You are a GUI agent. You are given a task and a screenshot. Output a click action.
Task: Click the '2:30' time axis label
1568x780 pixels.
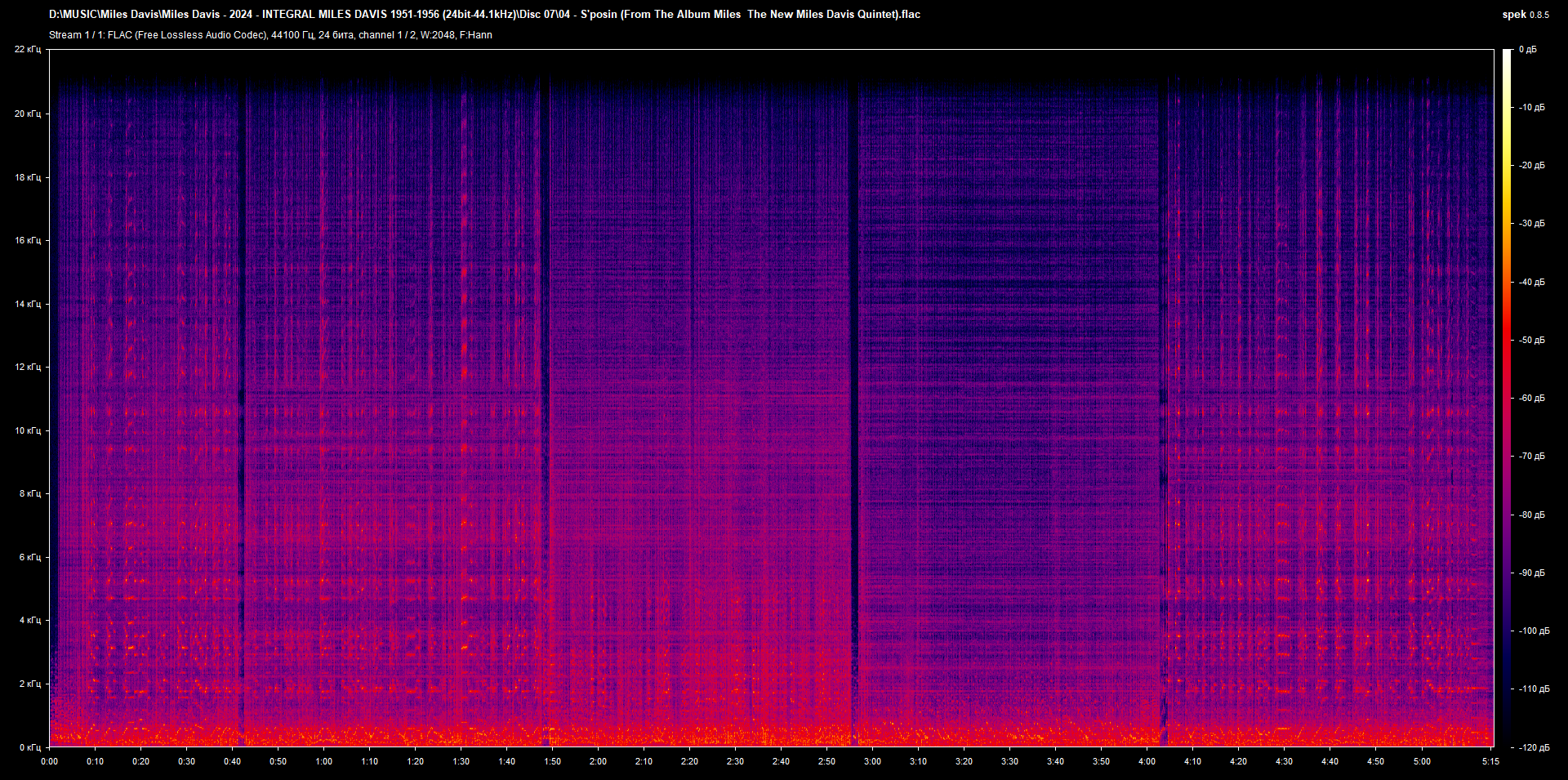(736, 761)
